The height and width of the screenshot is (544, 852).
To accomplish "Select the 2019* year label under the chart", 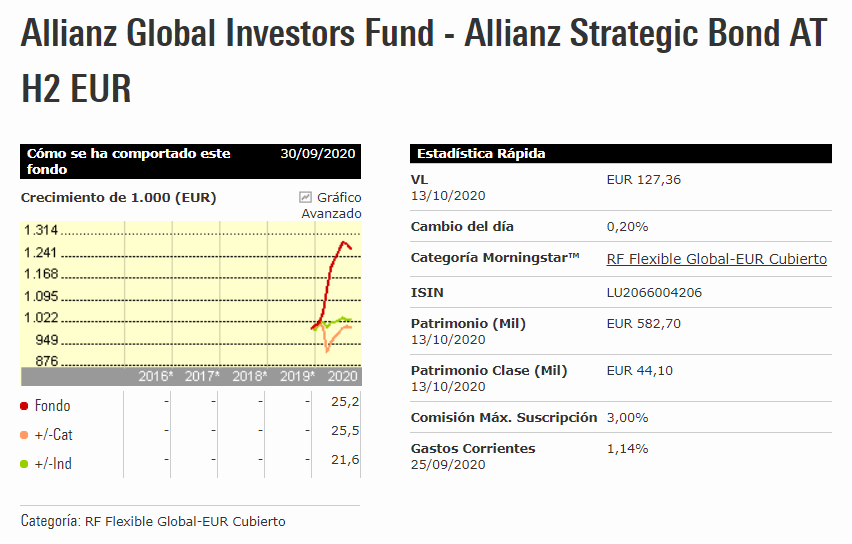I will tap(295, 377).
